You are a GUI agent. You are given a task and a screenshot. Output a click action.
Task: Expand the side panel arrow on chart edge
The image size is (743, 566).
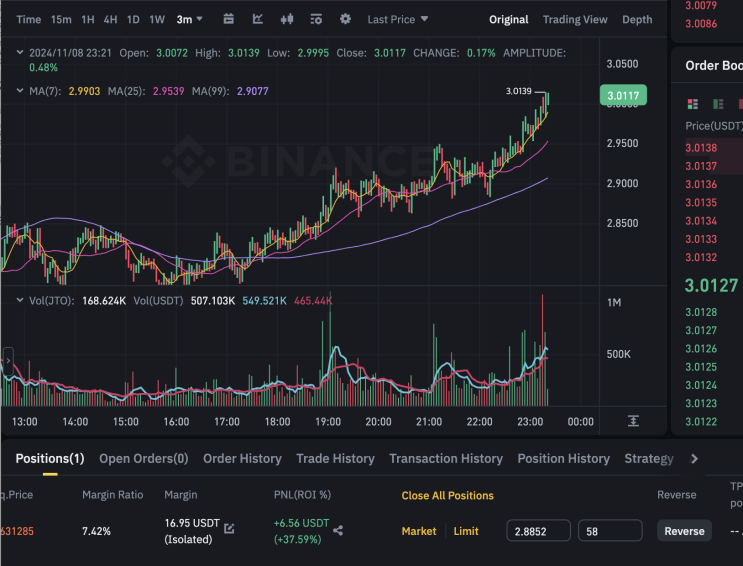[8, 360]
